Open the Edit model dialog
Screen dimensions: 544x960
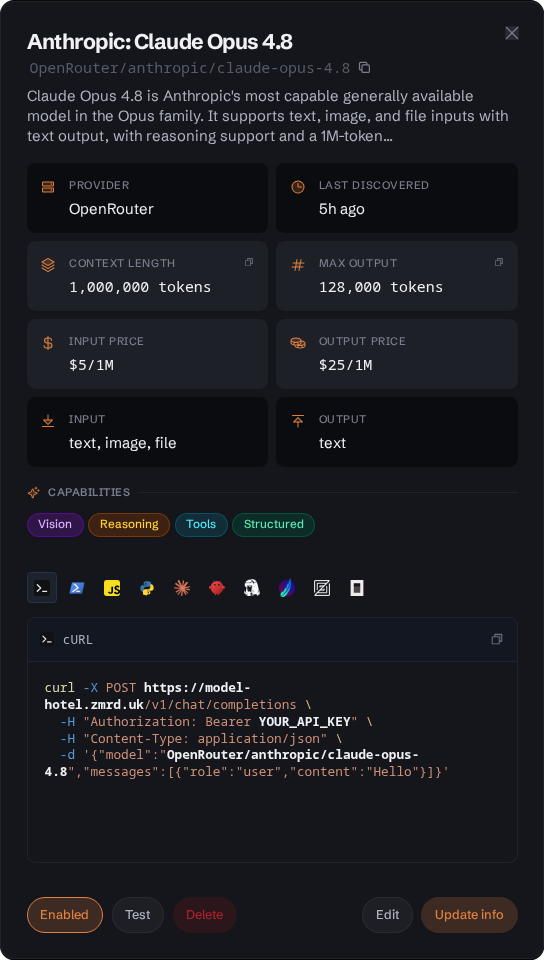tap(387, 915)
